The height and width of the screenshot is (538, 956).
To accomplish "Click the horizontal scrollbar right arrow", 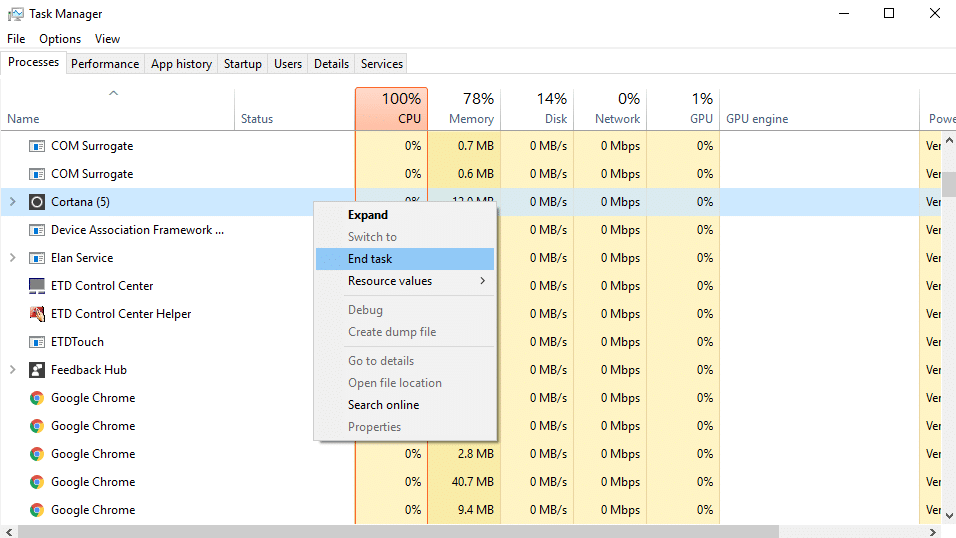I will coord(933,532).
